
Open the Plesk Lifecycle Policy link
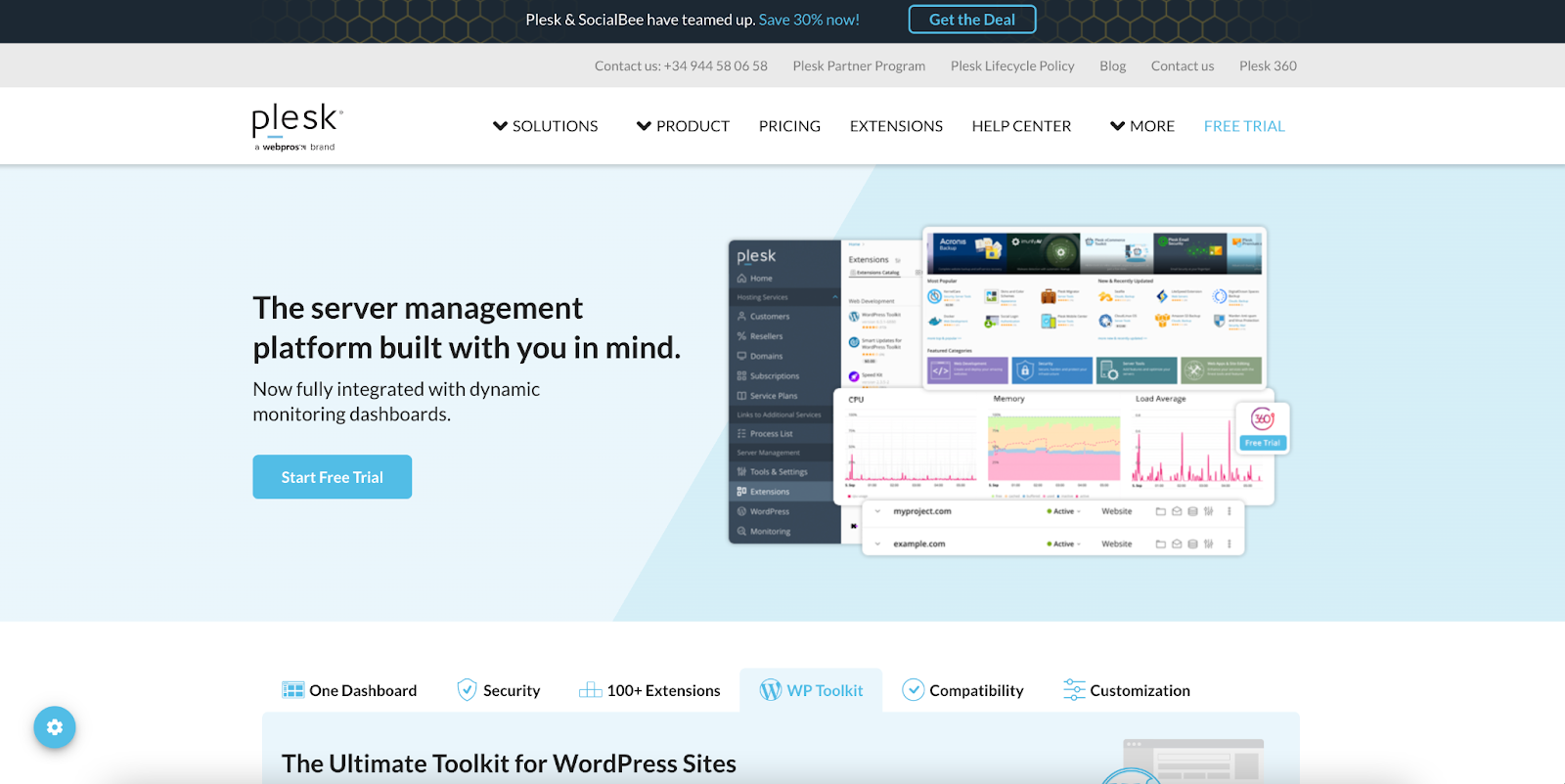(1012, 65)
